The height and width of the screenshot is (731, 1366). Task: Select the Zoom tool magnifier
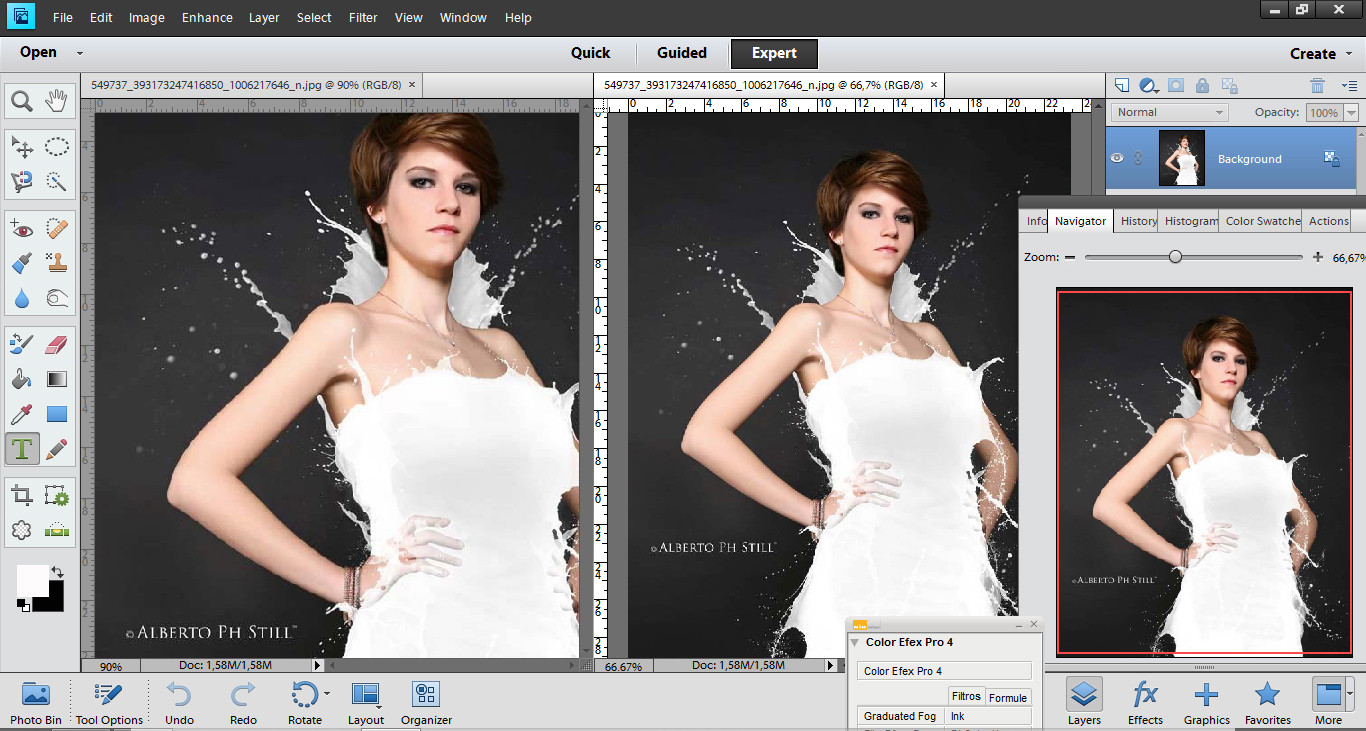tap(22, 101)
